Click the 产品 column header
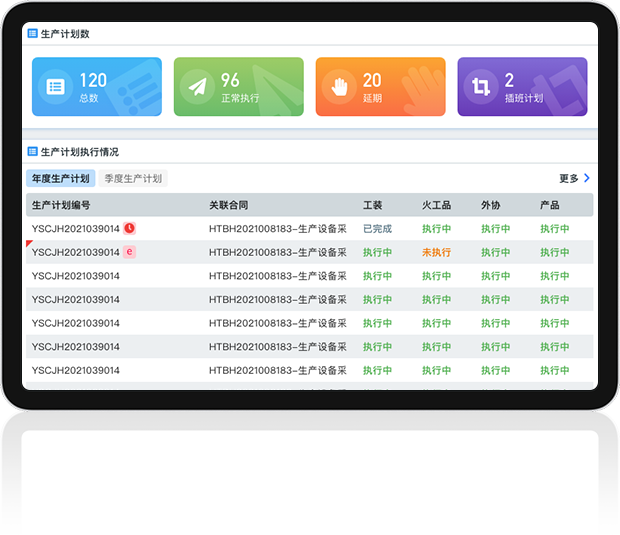This screenshot has width=620, height=535. pos(549,205)
